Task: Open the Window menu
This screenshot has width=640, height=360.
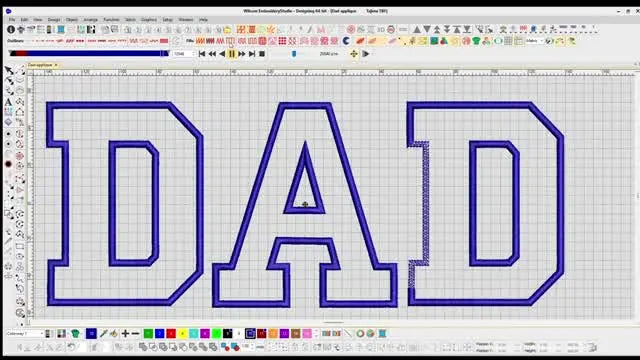Action: (185, 20)
